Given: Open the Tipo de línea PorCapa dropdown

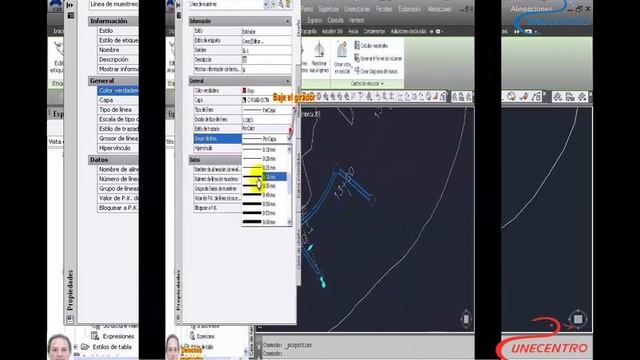Looking at the screenshot, I should 267,110.
